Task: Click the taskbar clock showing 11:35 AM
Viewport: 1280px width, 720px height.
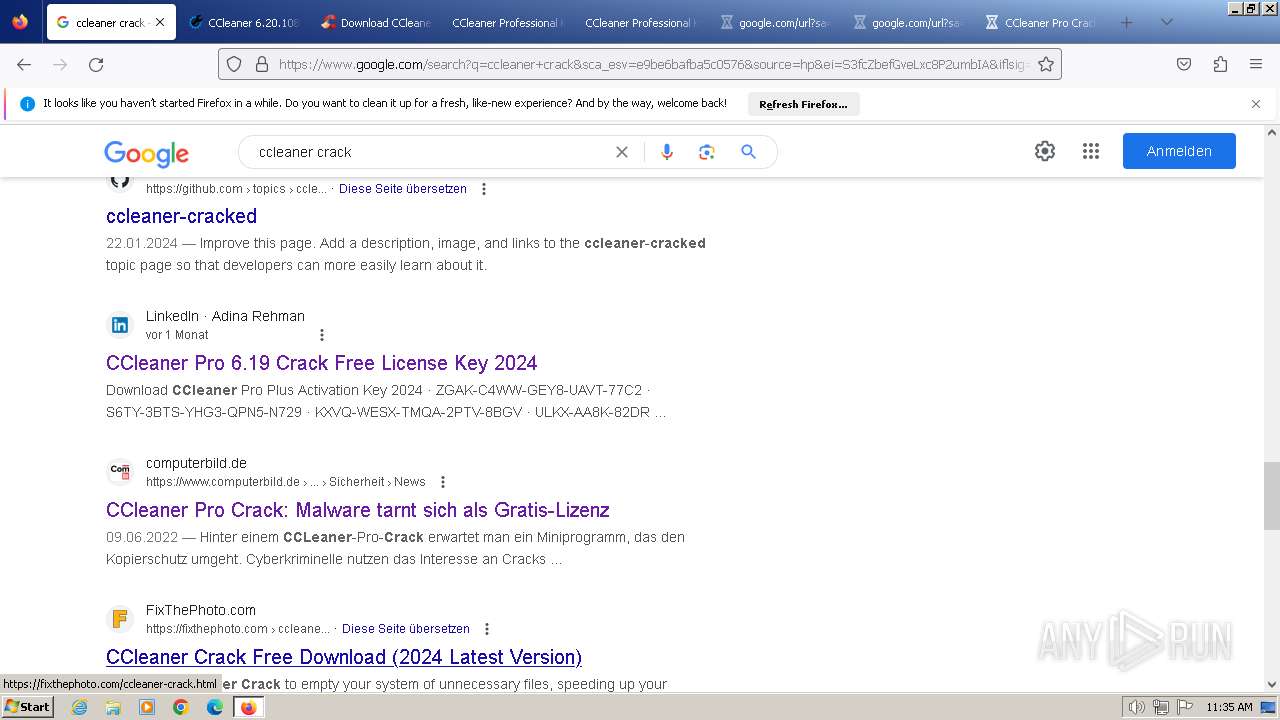Action: [x=1229, y=707]
